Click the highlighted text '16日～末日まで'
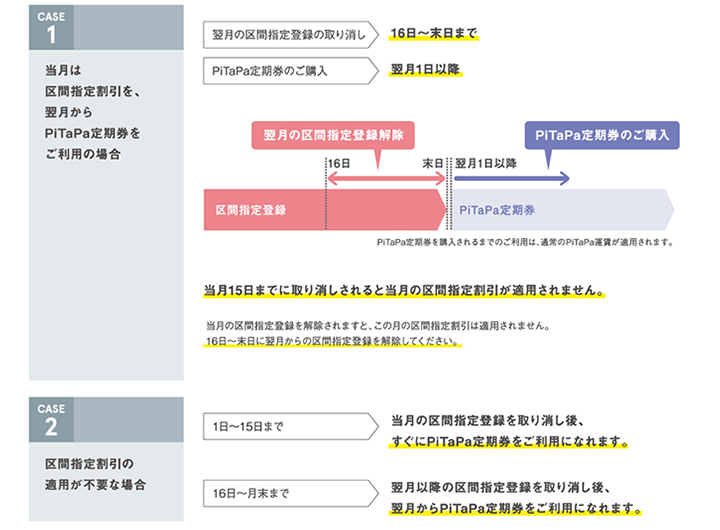Viewport: 720px width, 530px height. point(433,34)
